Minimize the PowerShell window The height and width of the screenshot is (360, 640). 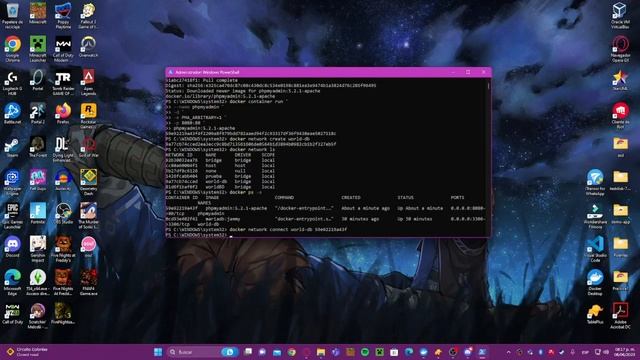coord(453,72)
